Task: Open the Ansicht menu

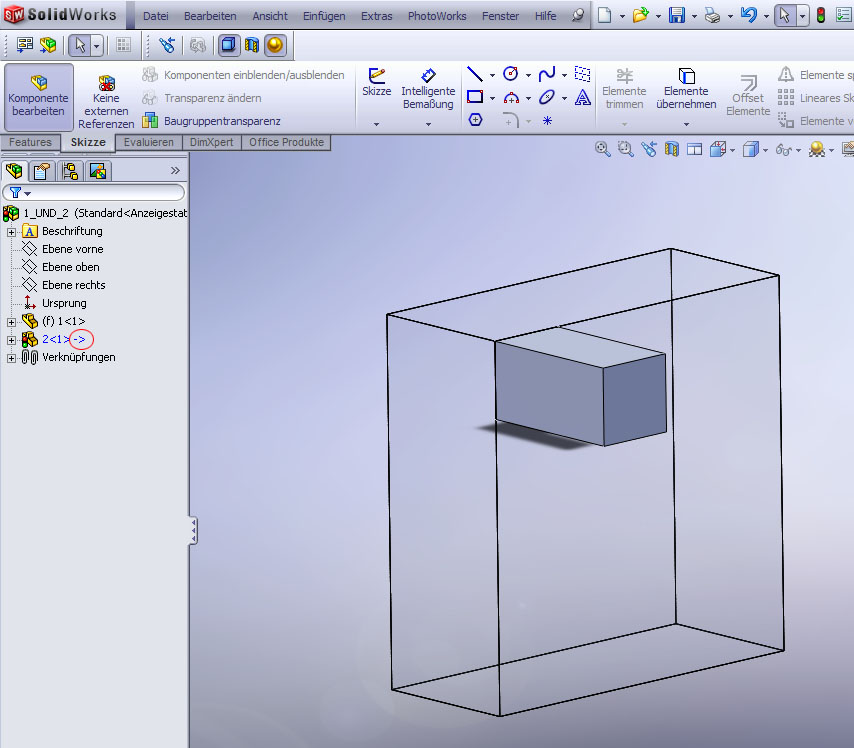Action: point(270,16)
